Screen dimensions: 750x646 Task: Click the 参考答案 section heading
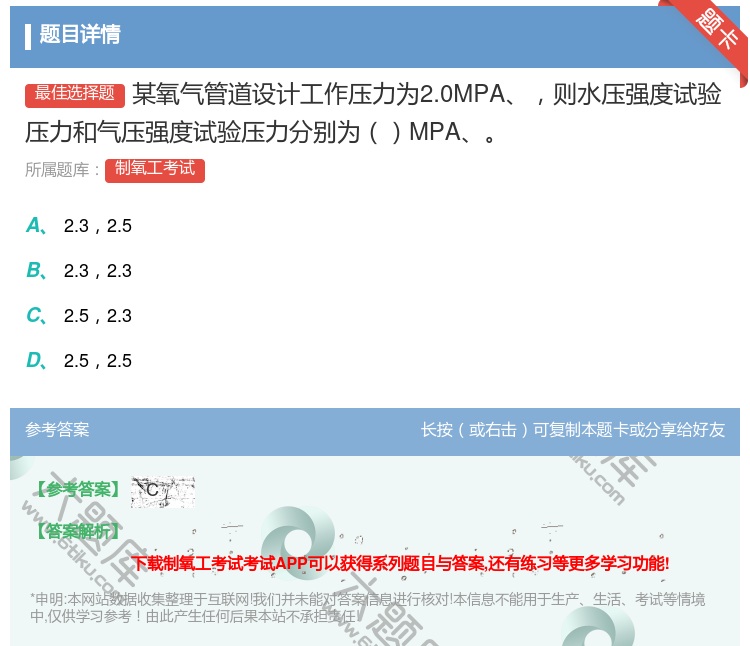click(x=57, y=429)
